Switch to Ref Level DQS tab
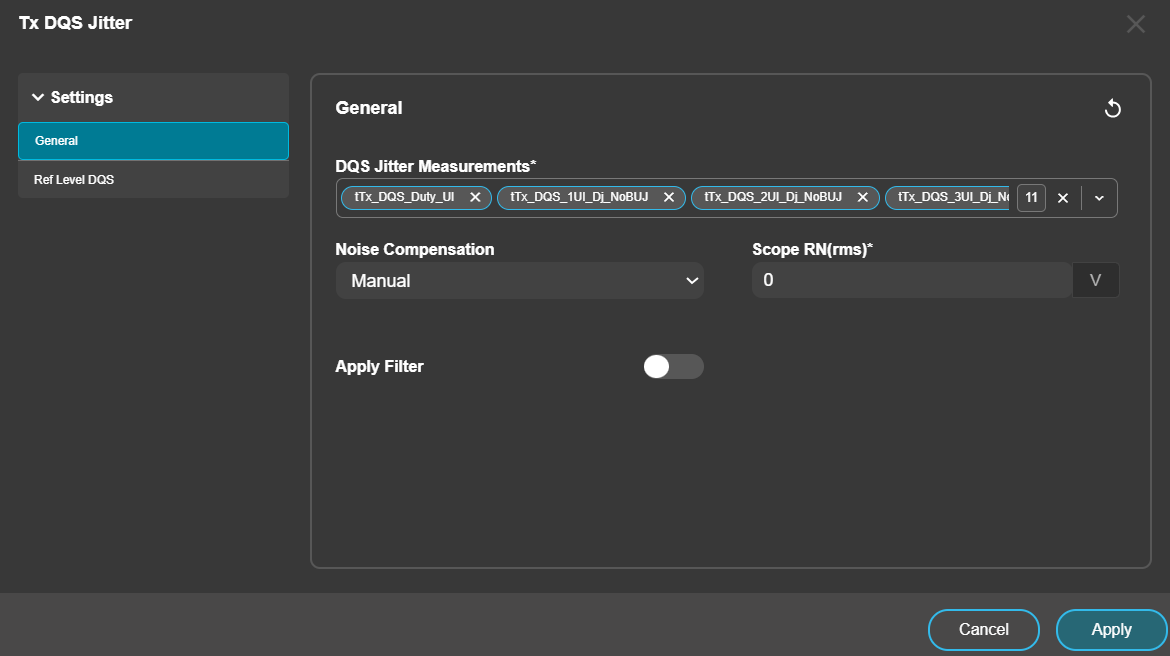 pos(153,180)
